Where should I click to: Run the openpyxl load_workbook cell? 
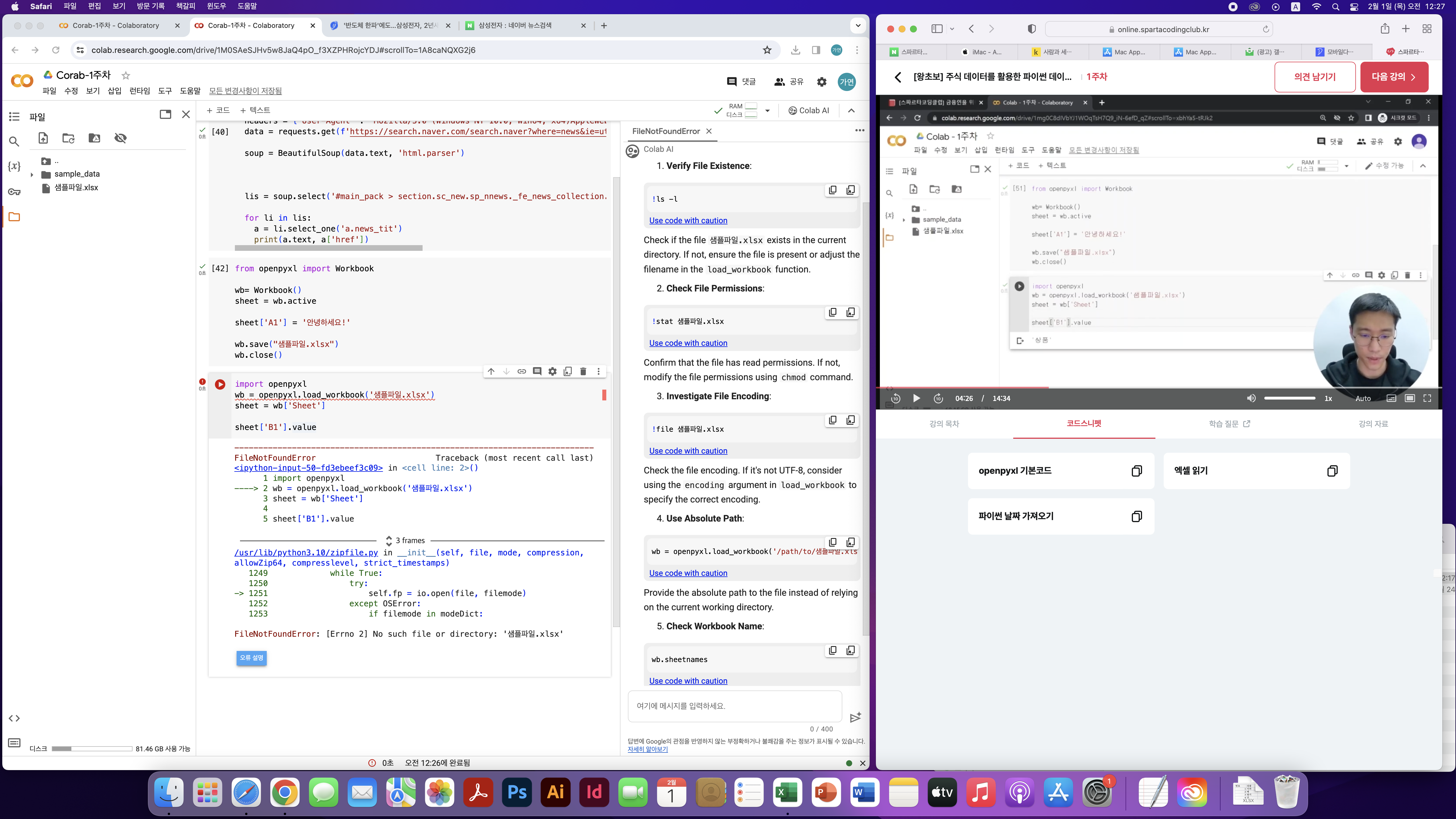coord(220,384)
